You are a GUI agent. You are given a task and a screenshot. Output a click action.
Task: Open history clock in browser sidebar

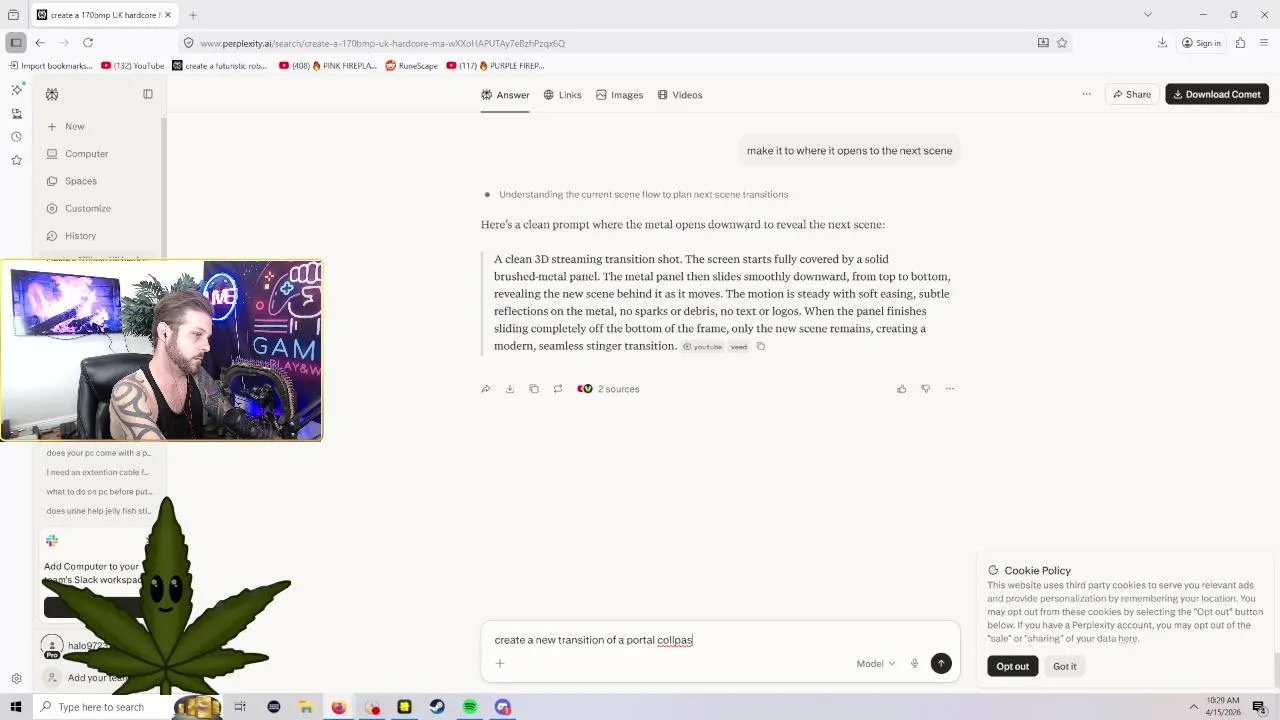click(16, 137)
